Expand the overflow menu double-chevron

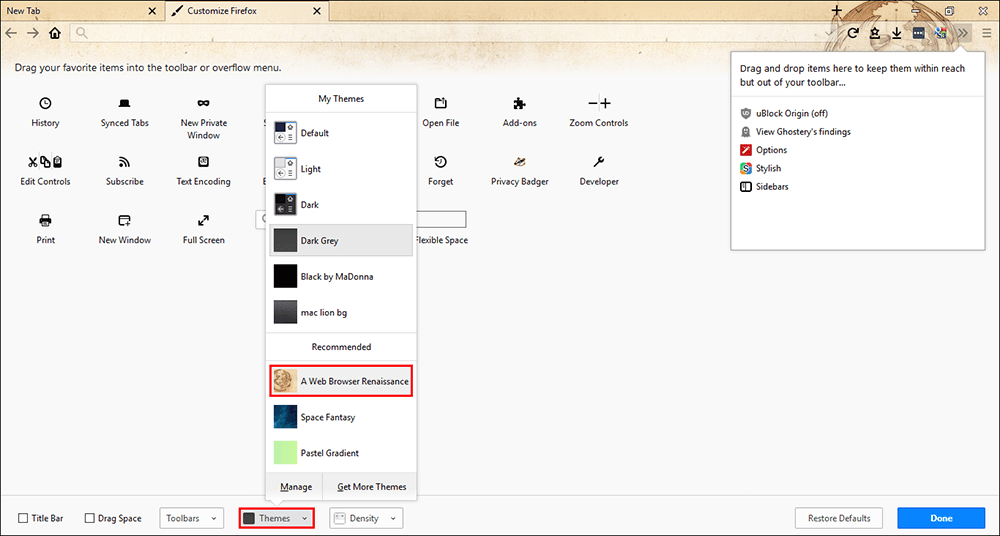point(963,33)
